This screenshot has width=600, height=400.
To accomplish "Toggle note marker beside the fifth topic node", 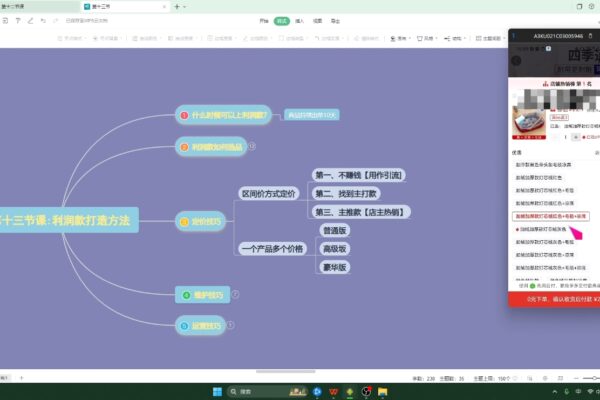I will tap(230, 325).
